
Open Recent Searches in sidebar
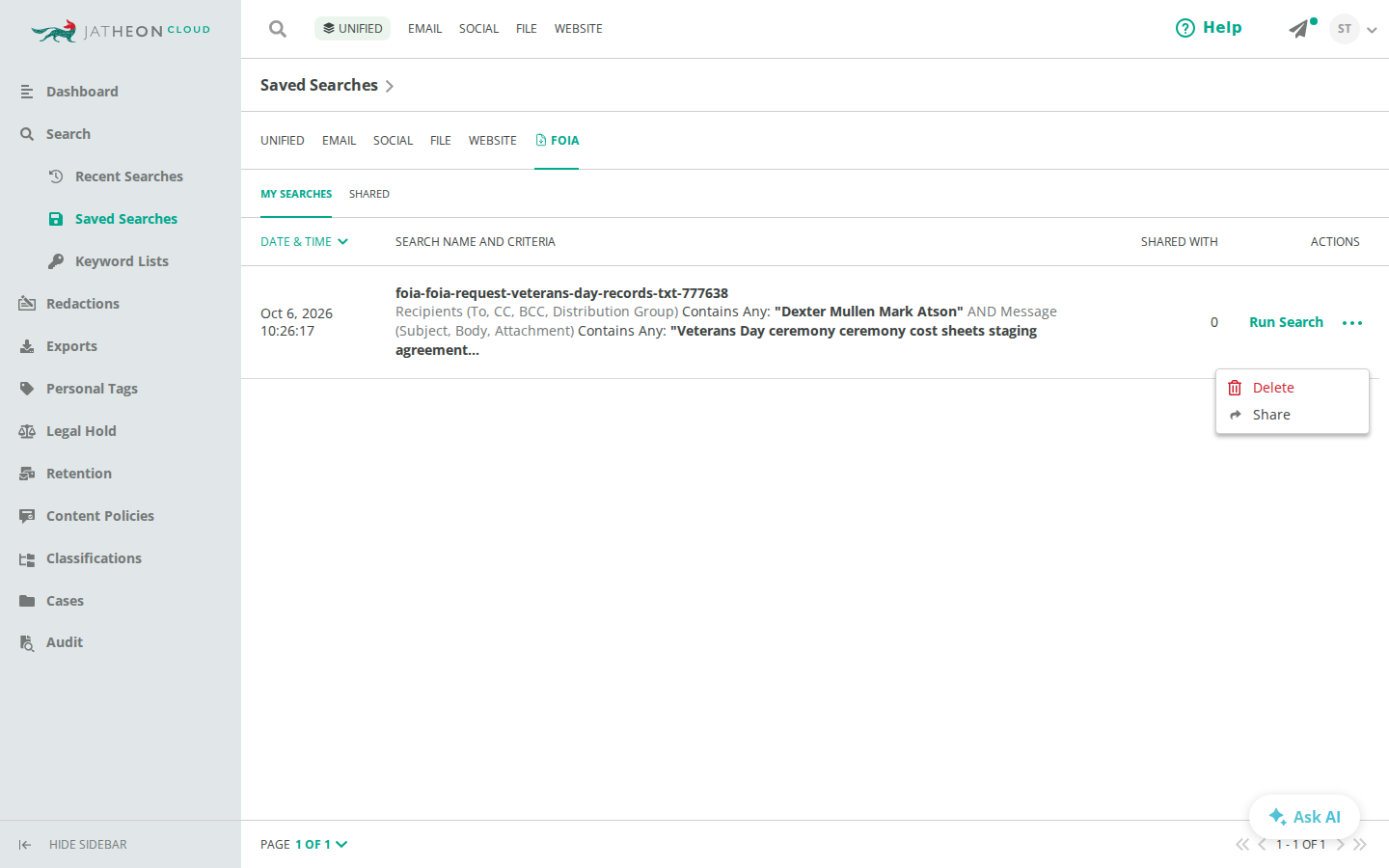[x=116, y=176]
